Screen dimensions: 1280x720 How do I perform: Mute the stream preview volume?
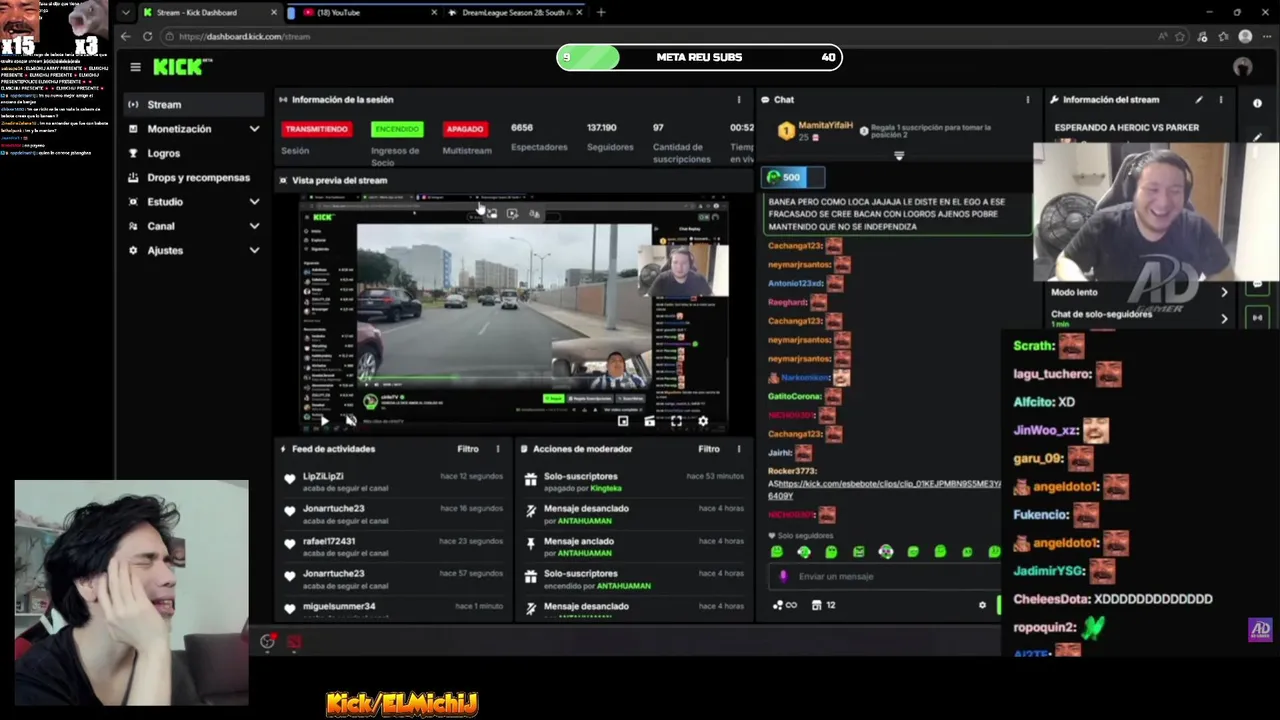350,421
